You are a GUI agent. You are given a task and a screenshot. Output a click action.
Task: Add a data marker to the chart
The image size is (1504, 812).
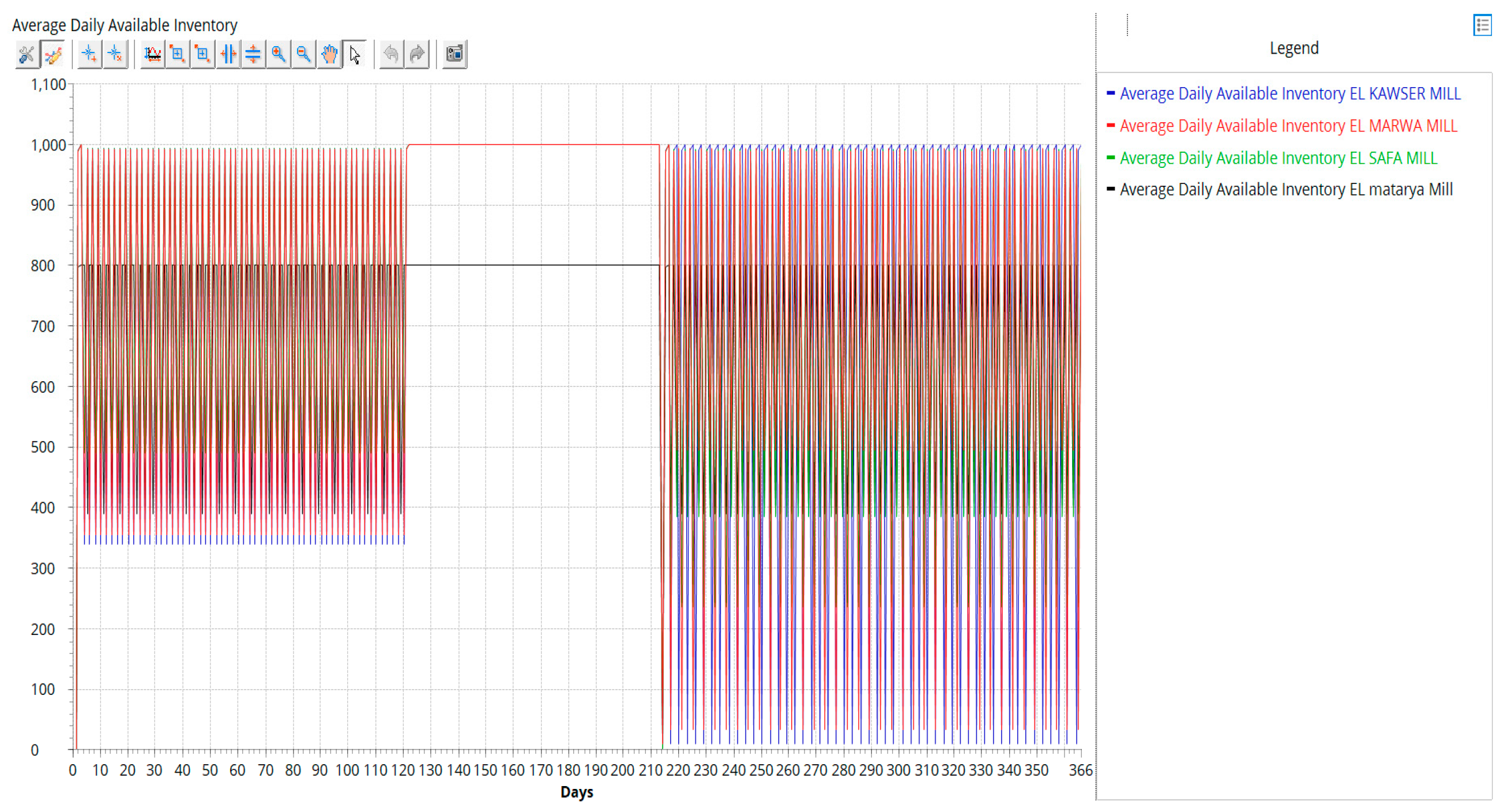tap(89, 55)
